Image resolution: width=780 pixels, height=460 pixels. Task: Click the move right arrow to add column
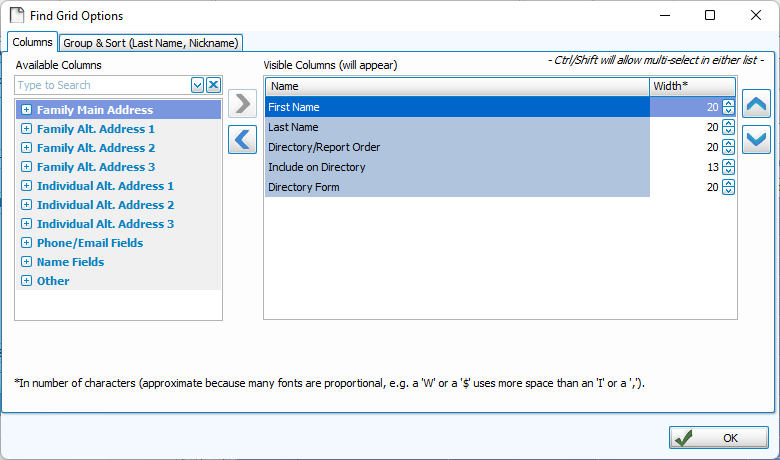[242, 103]
